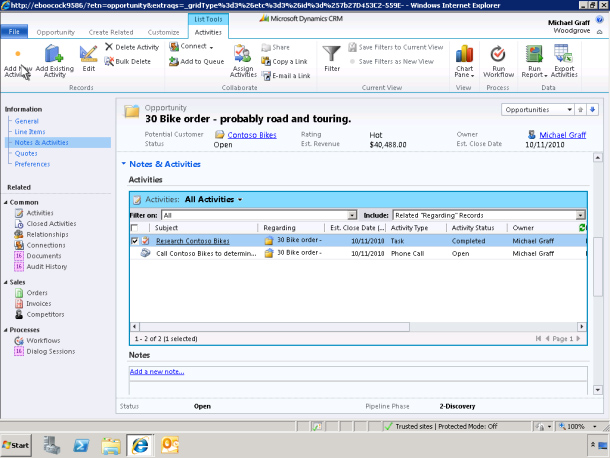The image size is (610, 458).
Task: Click the Add New Activity icon
Action: pos(17,55)
